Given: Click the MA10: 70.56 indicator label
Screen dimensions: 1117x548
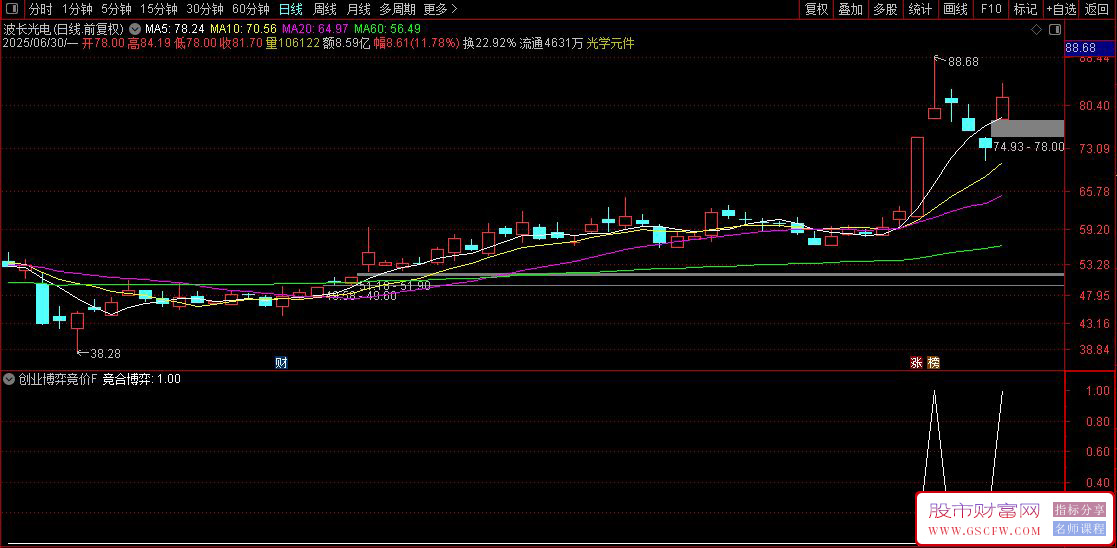Looking at the screenshot, I should 243,29.
